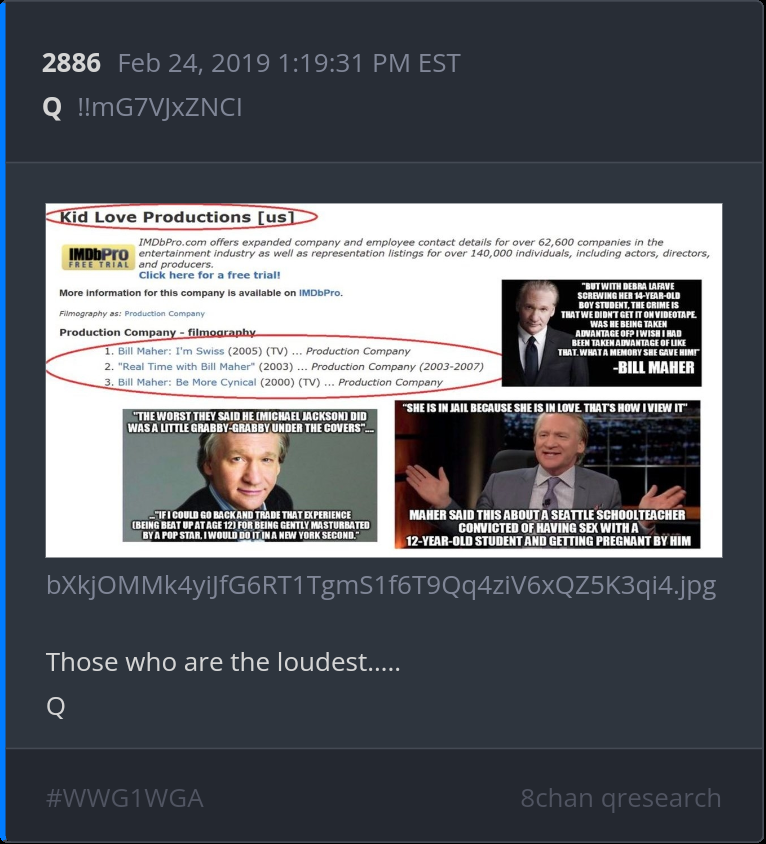
Task: Click the post number 2886
Action: 71,63
